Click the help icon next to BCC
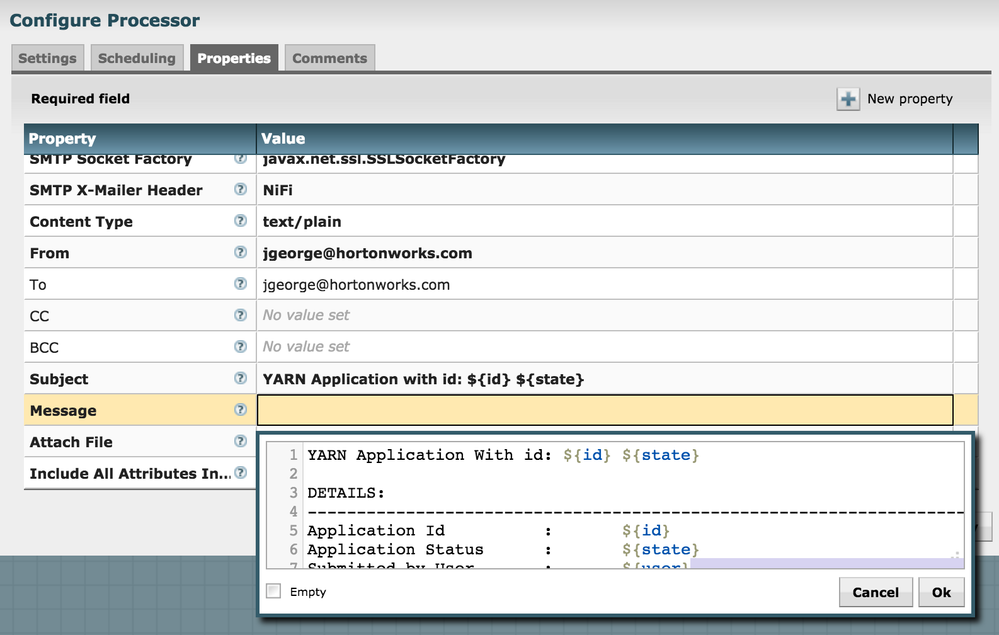Viewport: 999px width, 635px height. (240, 347)
